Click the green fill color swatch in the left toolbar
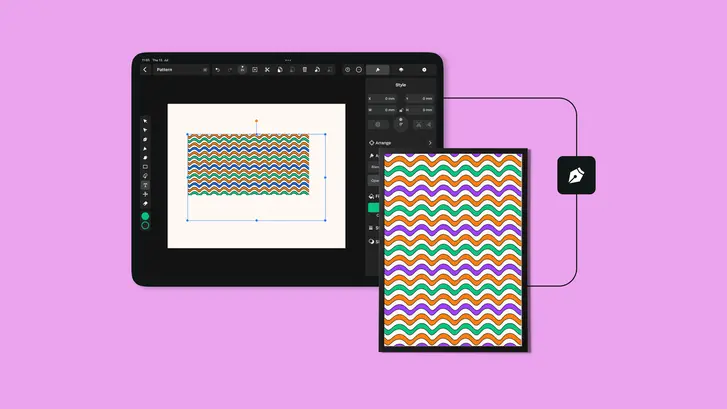Image resolution: width=727 pixels, height=409 pixels. [x=145, y=216]
